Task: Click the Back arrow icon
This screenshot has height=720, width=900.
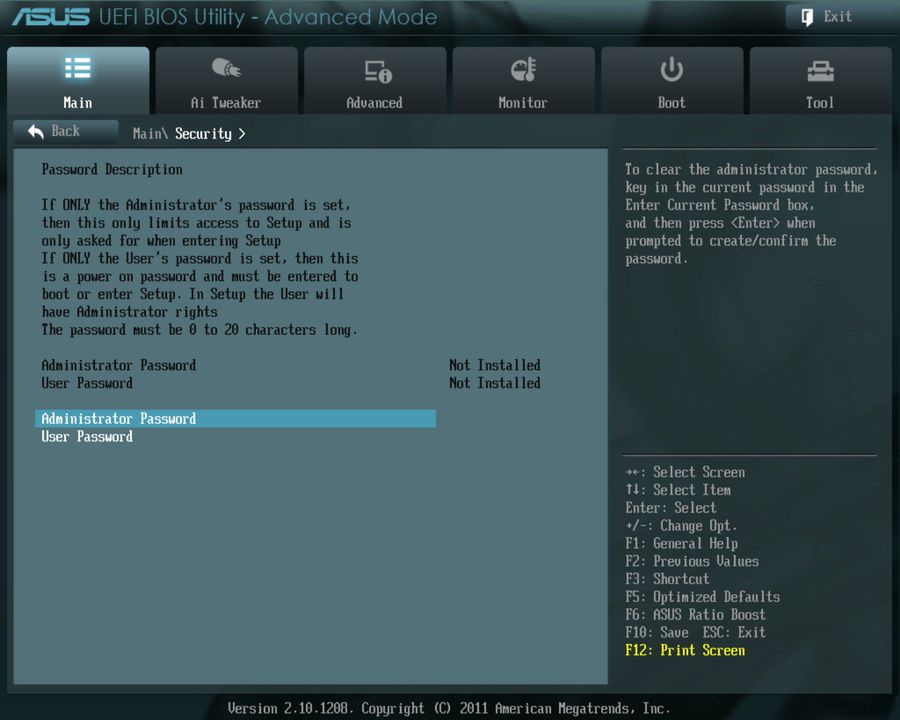Action: point(34,131)
